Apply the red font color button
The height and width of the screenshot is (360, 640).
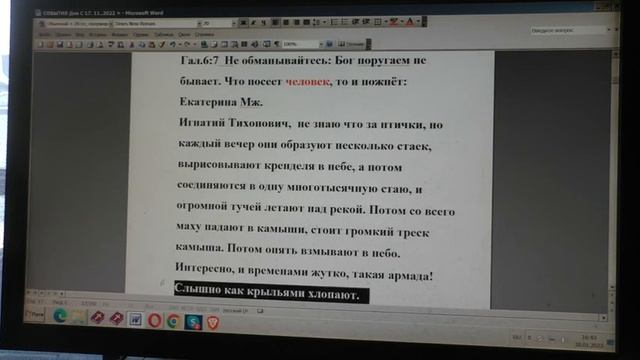pyautogui.click(x=409, y=22)
